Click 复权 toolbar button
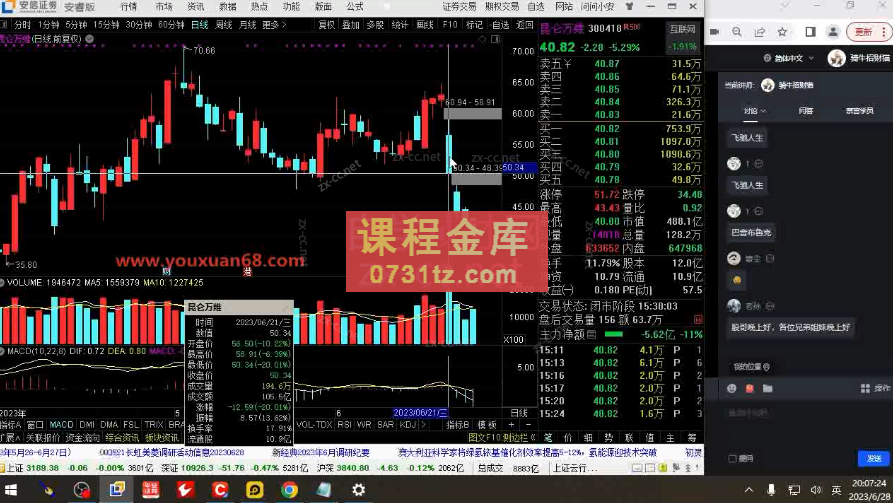Screen dimensions: 893x503 [x=326, y=24]
